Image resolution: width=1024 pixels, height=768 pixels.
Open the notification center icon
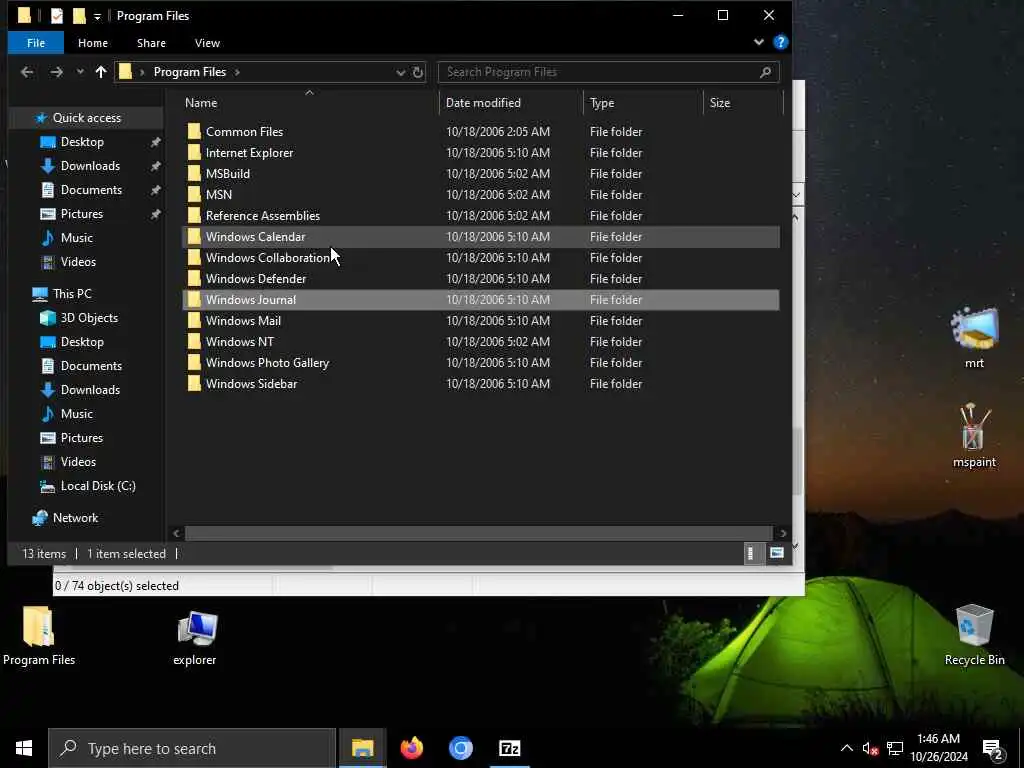coord(993,749)
